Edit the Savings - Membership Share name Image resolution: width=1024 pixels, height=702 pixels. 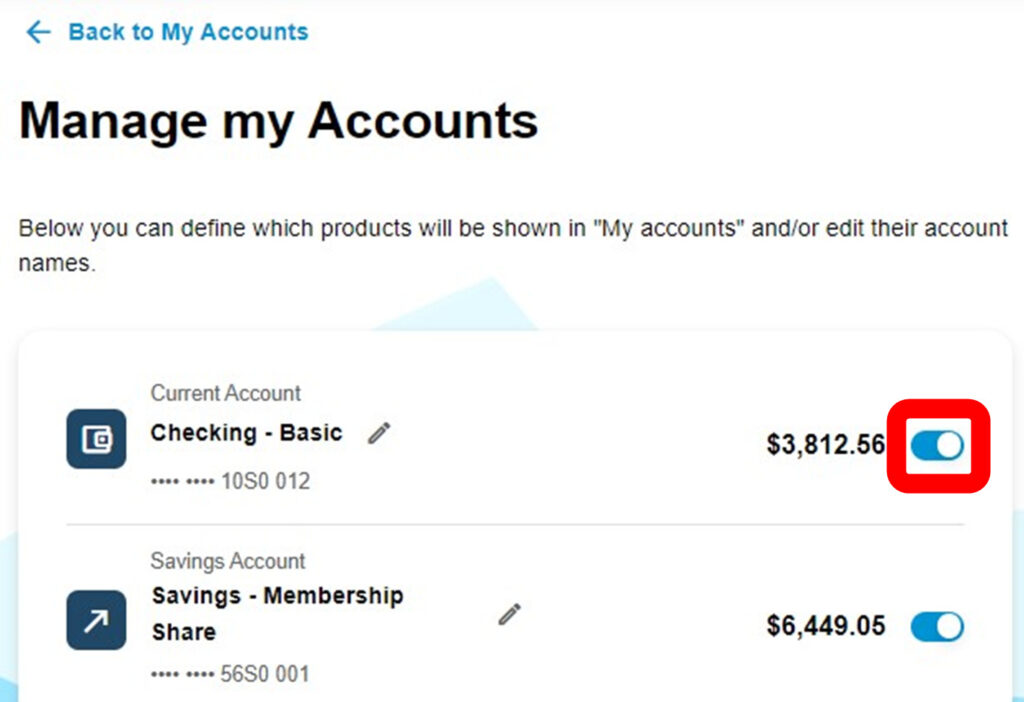[x=510, y=614]
